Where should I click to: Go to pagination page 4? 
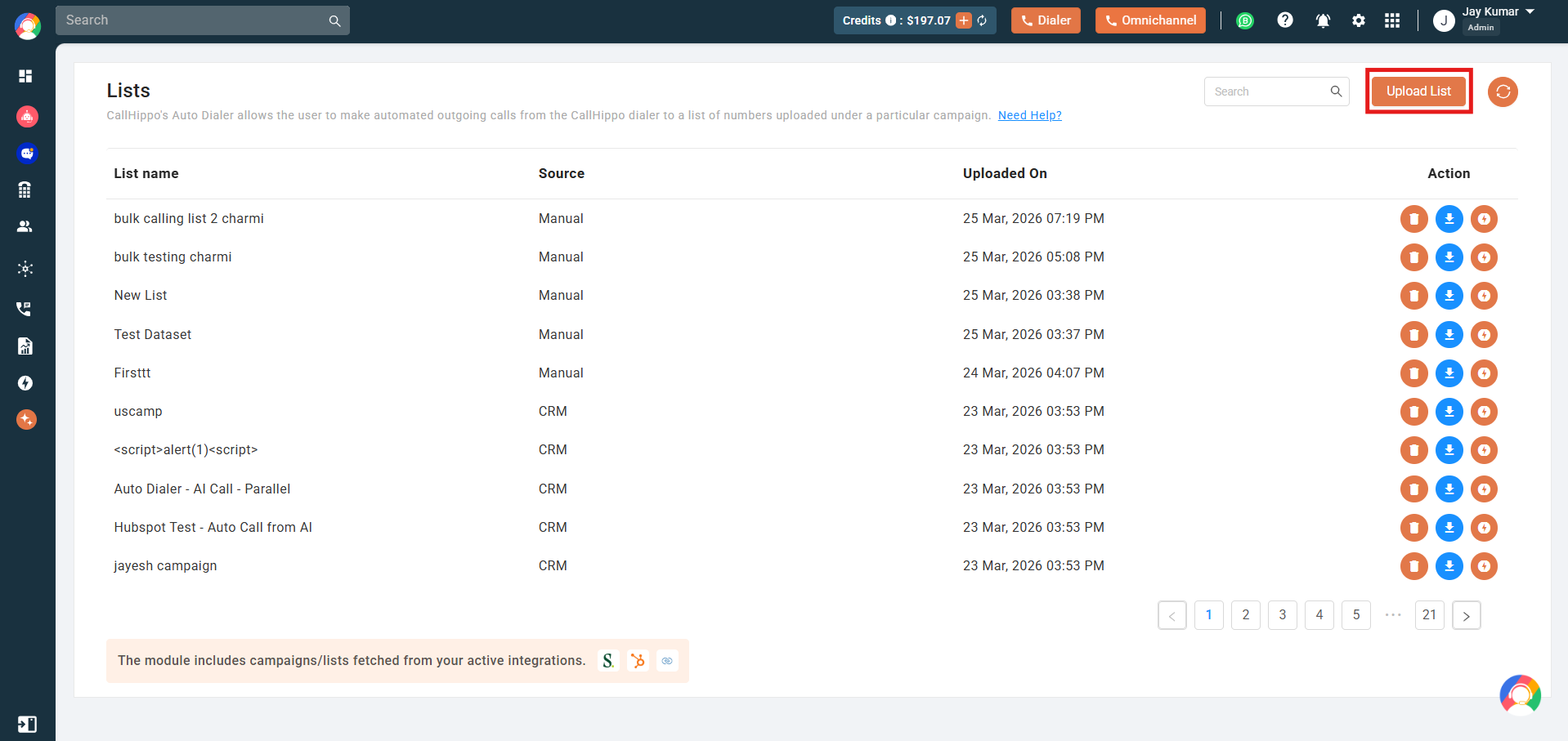click(x=1319, y=615)
